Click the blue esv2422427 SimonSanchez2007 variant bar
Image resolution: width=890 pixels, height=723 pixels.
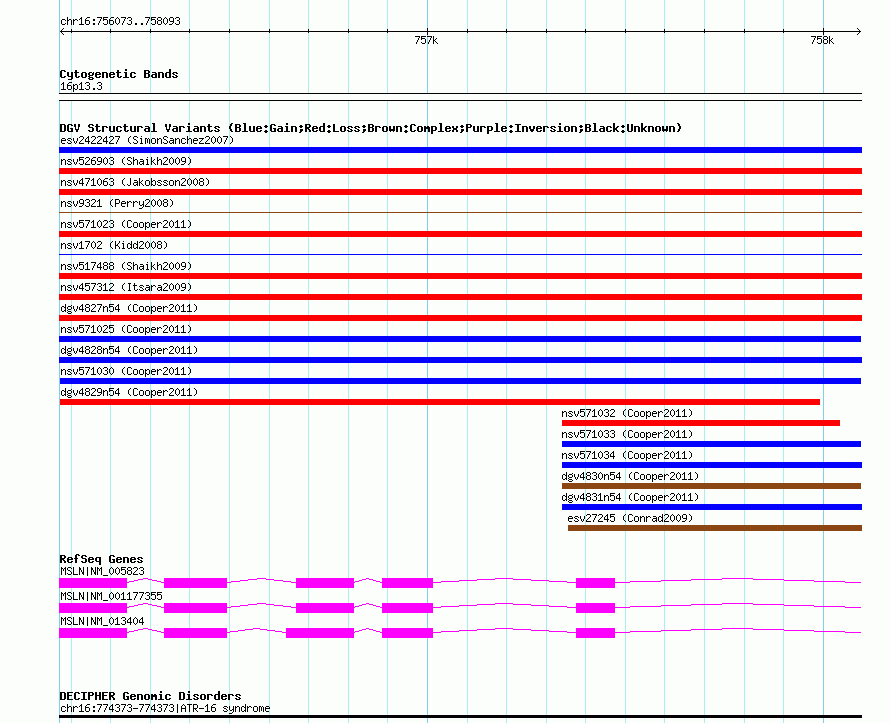460,150
